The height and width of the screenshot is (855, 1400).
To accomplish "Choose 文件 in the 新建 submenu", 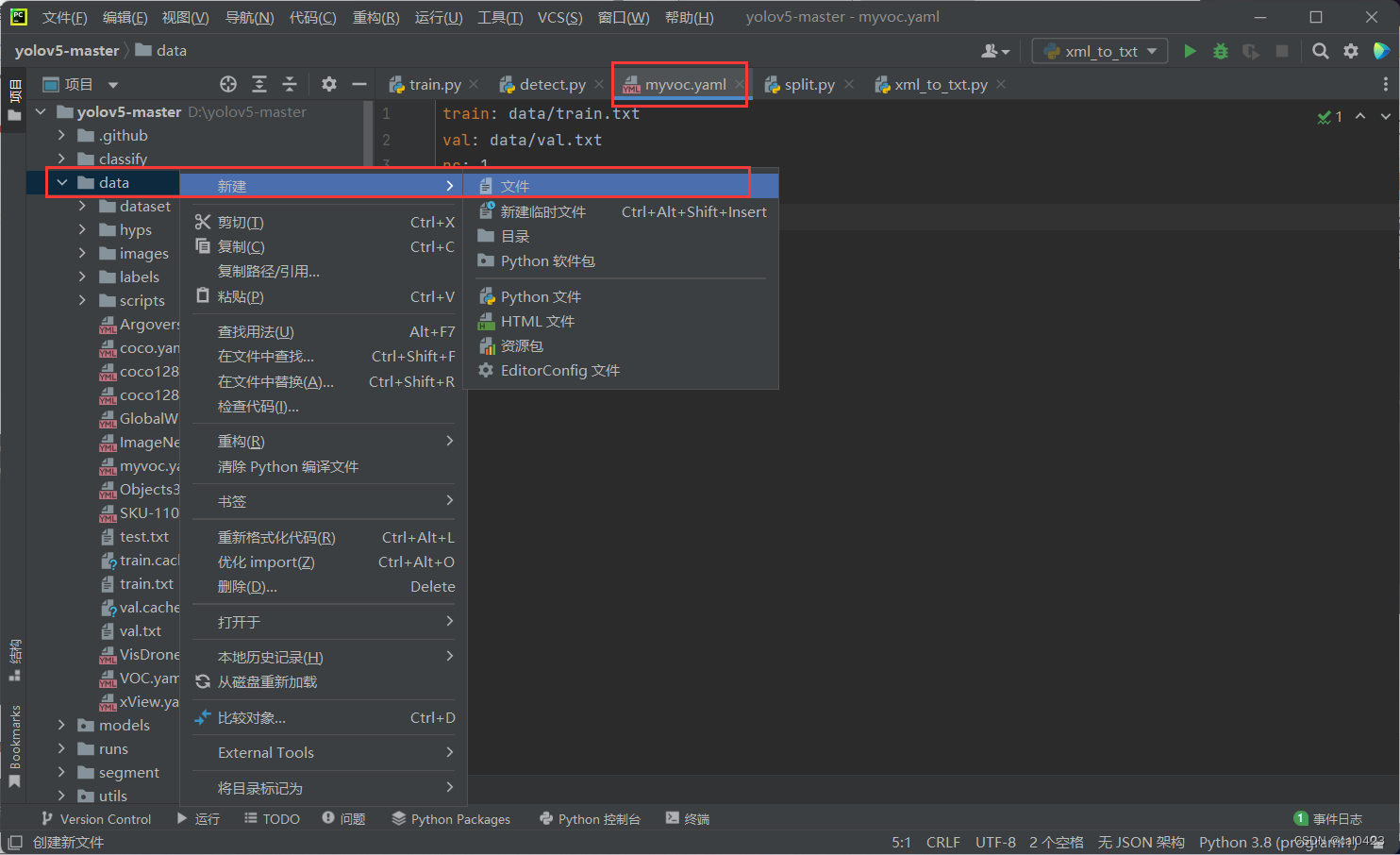I will pos(621,186).
